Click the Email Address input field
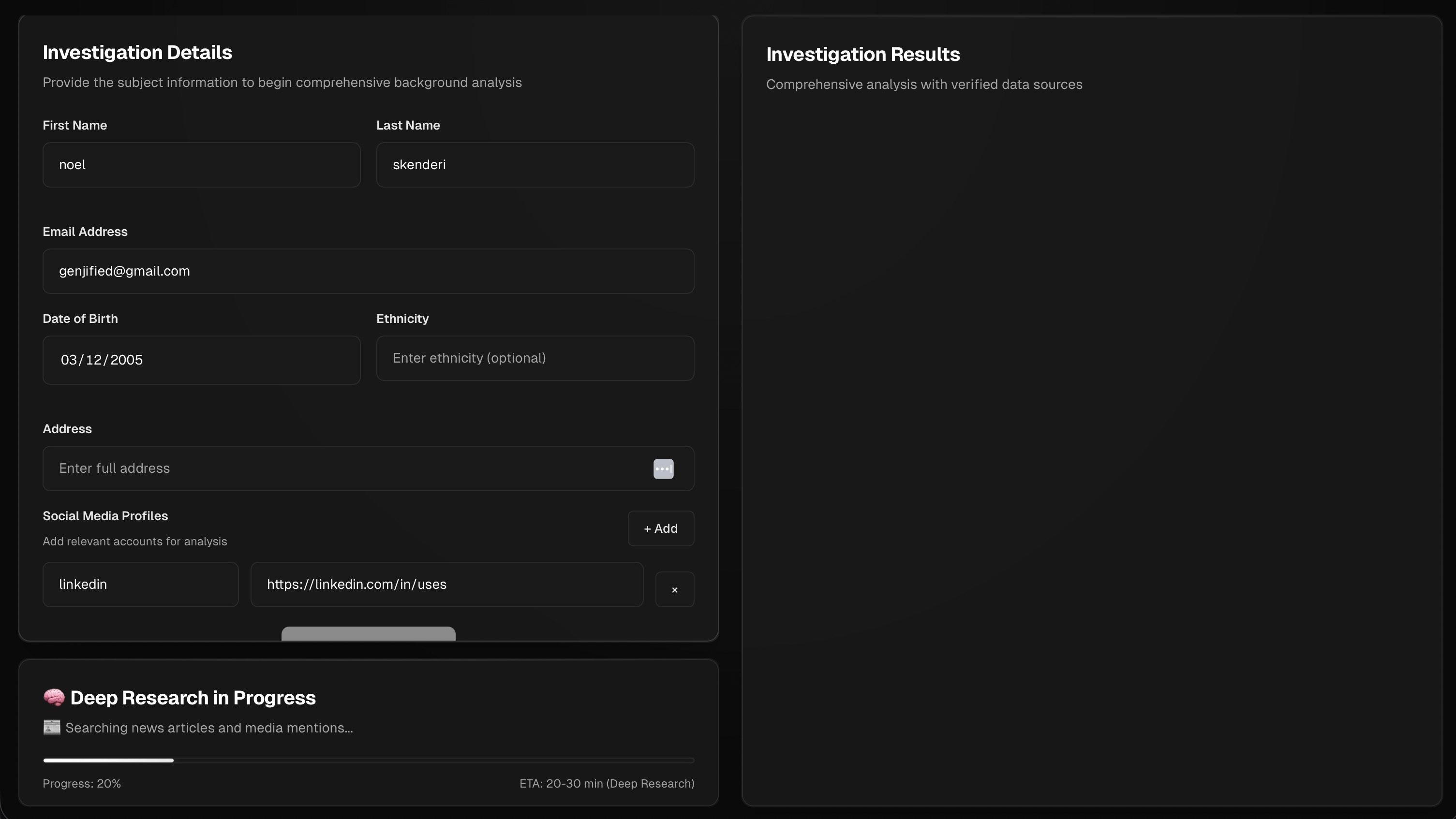 [368, 271]
